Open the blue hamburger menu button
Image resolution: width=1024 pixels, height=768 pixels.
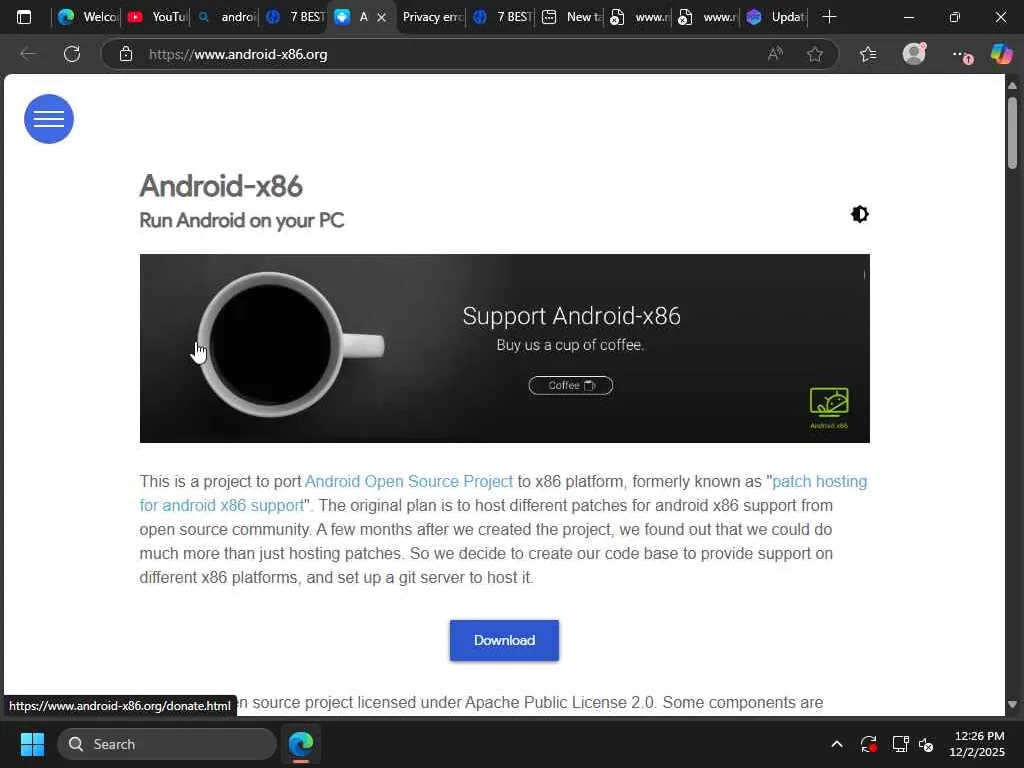coord(49,119)
